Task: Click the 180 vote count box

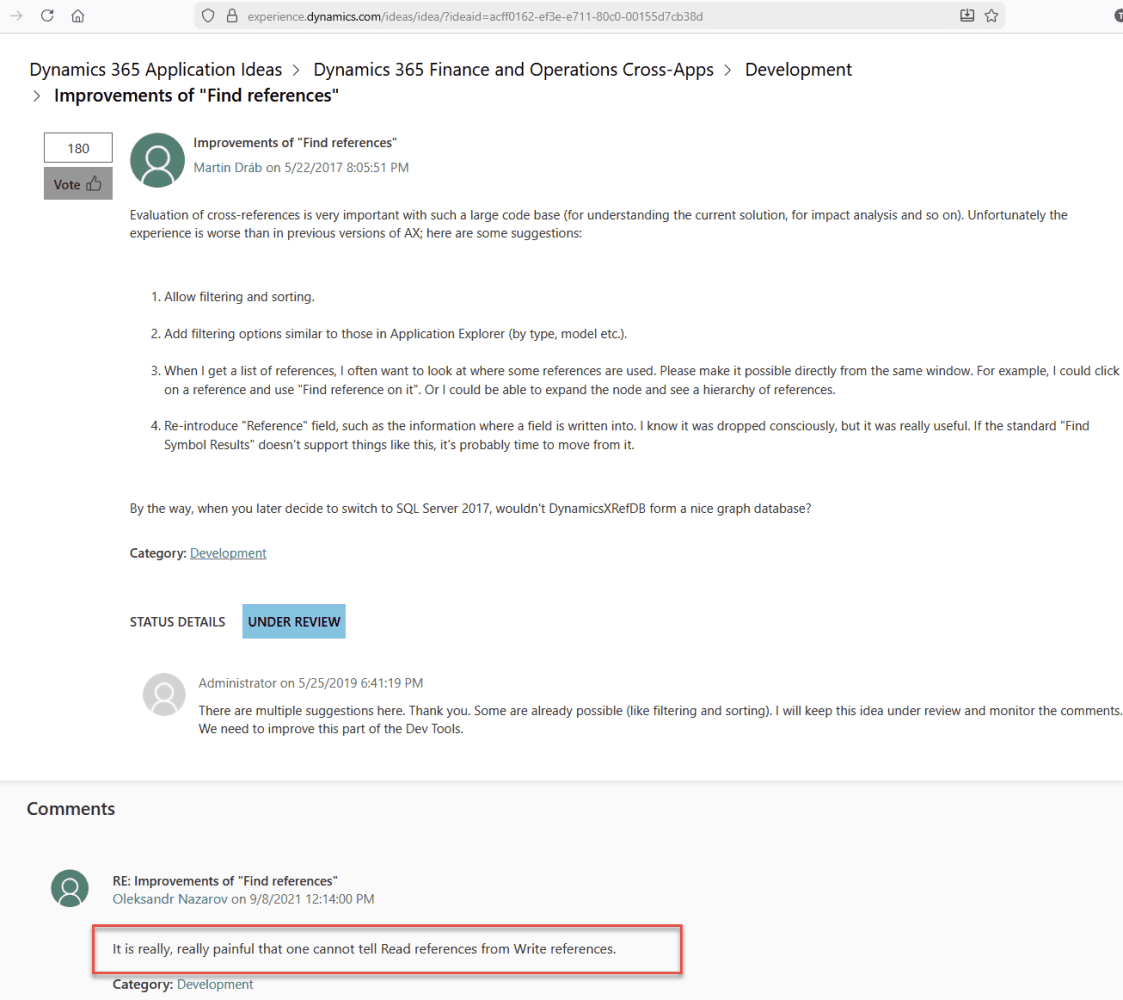Action: click(78, 148)
